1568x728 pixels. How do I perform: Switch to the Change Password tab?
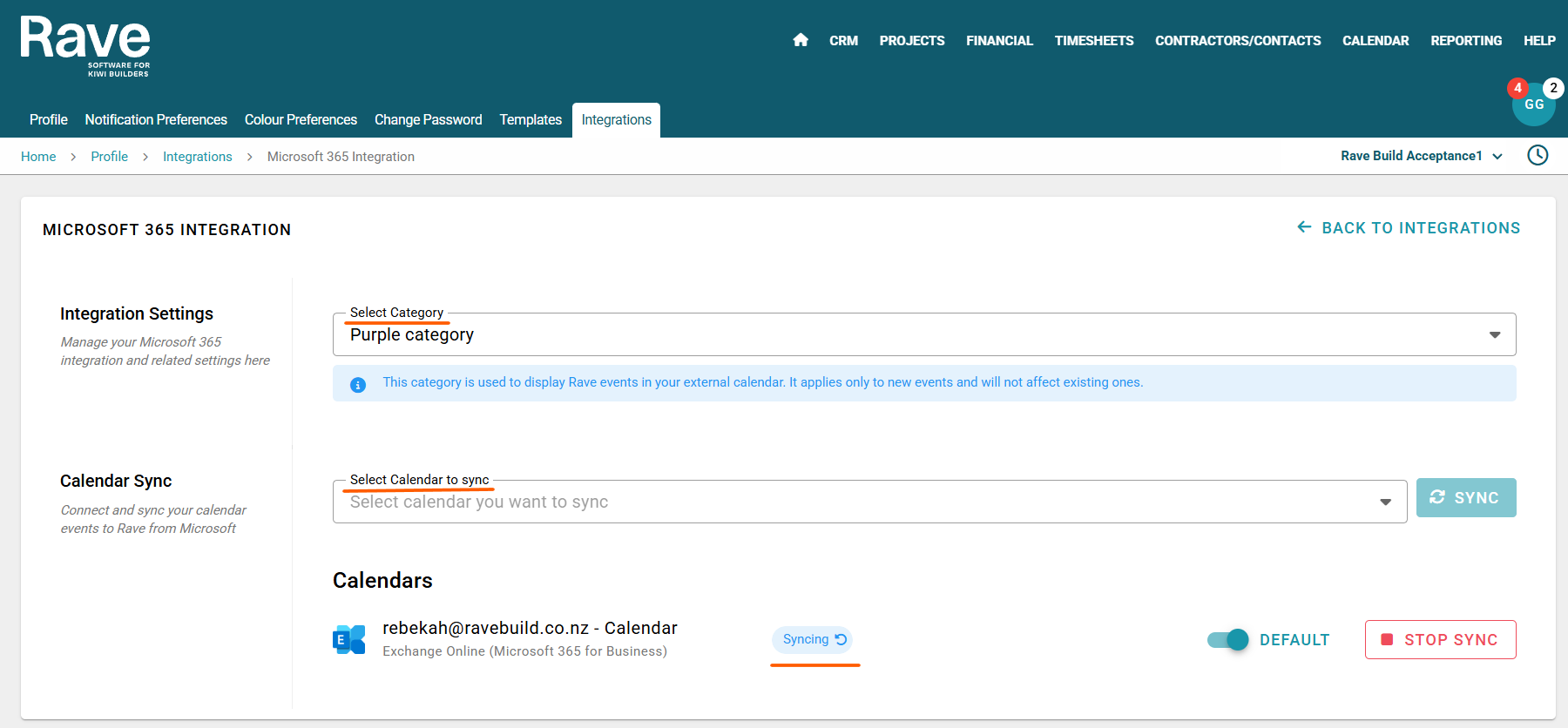pyautogui.click(x=429, y=119)
